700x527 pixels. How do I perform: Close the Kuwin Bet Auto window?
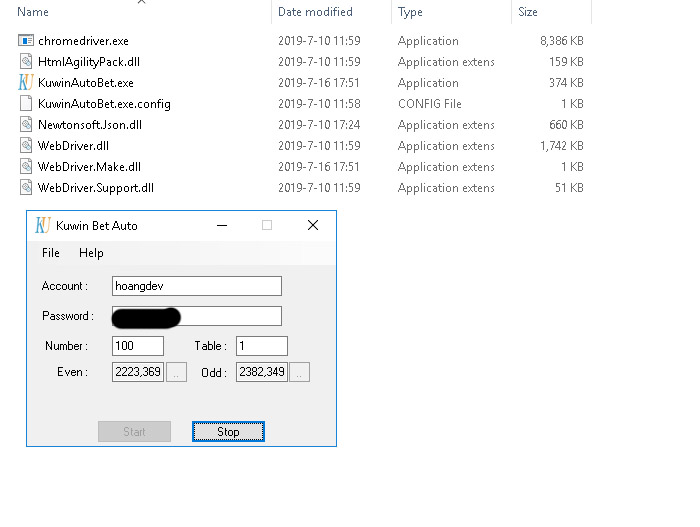click(x=313, y=225)
